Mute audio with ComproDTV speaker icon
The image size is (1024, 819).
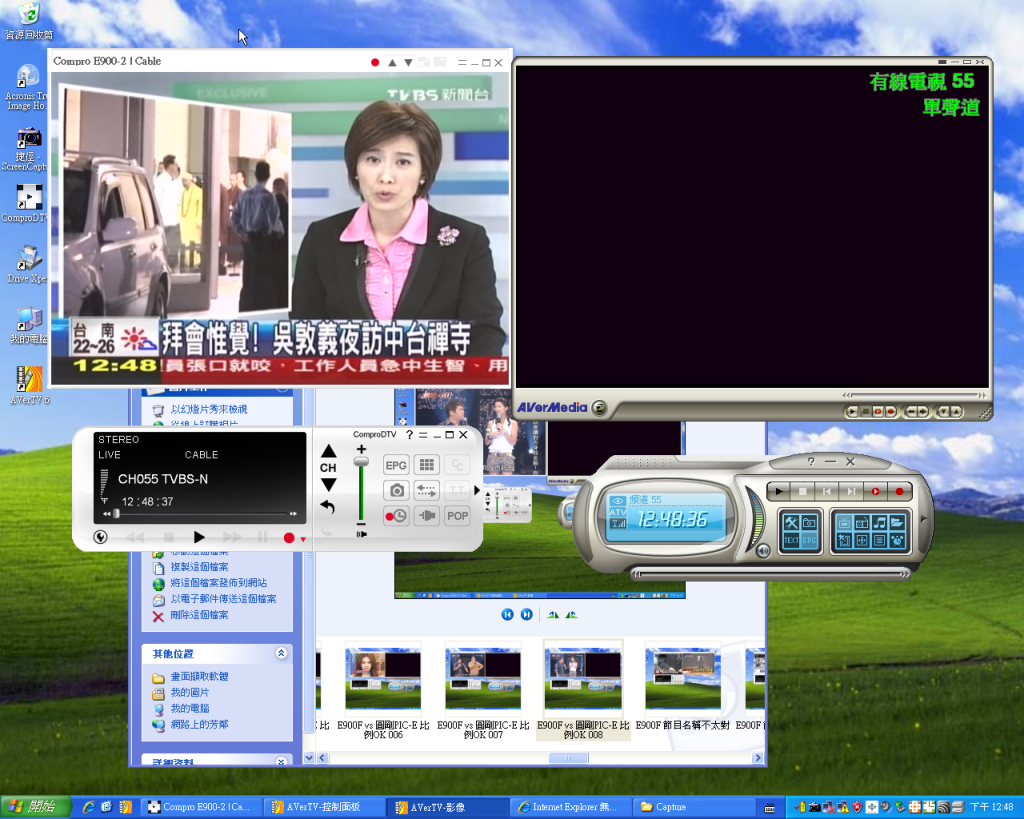point(360,534)
